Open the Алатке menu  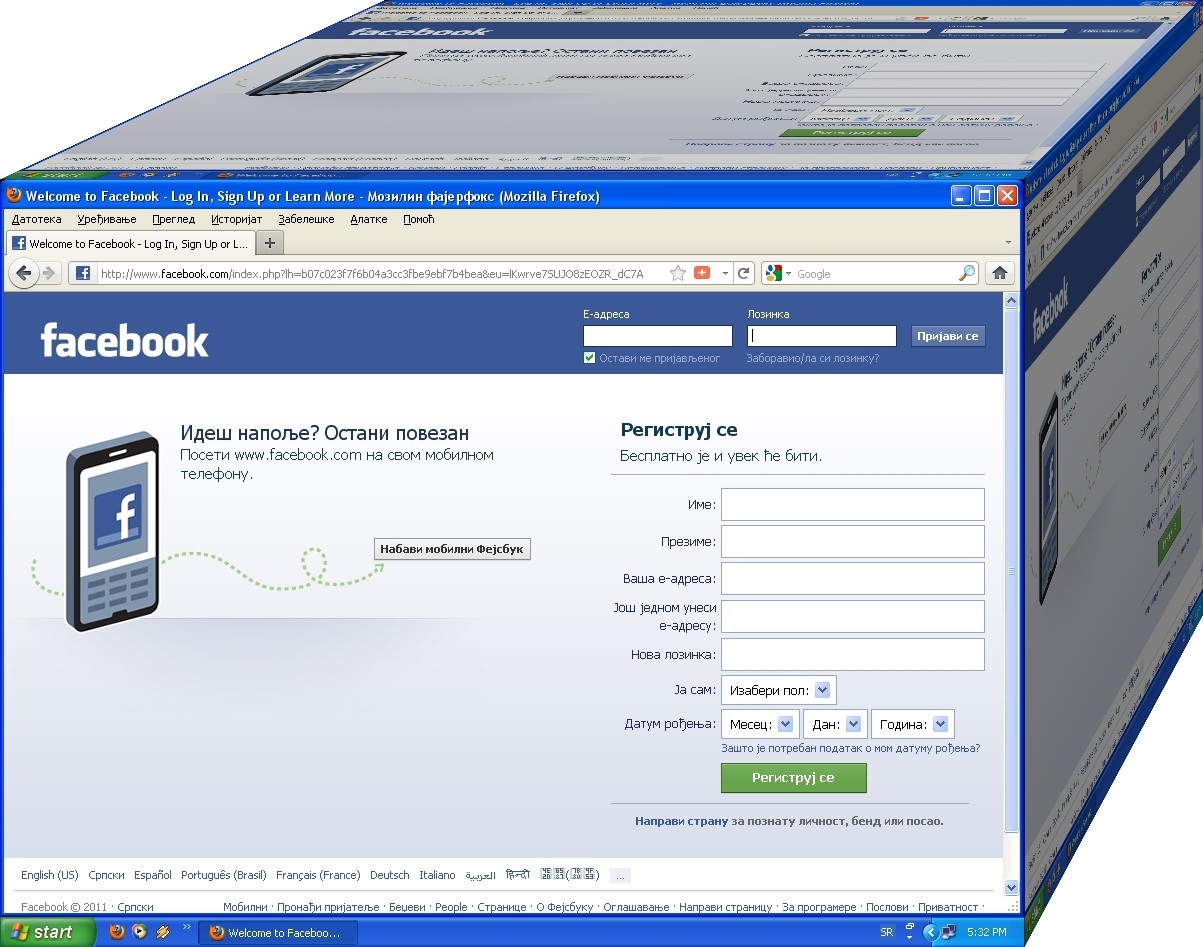coord(369,219)
